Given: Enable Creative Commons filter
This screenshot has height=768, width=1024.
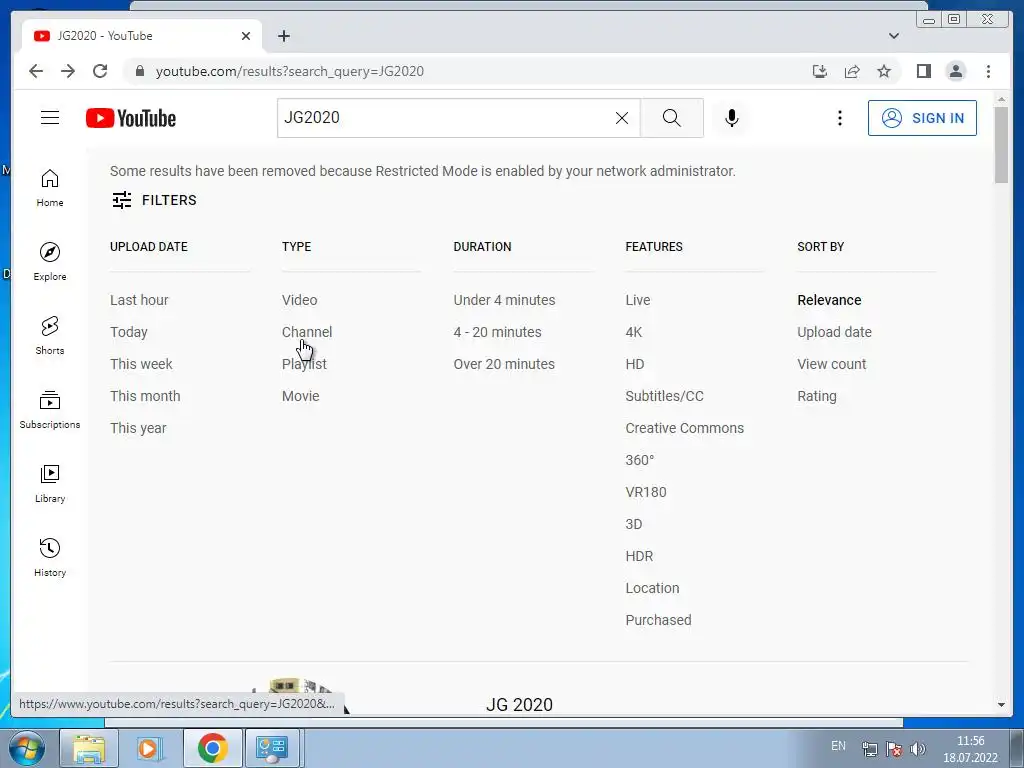Looking at the screenshot, I should tap(684, 428).
